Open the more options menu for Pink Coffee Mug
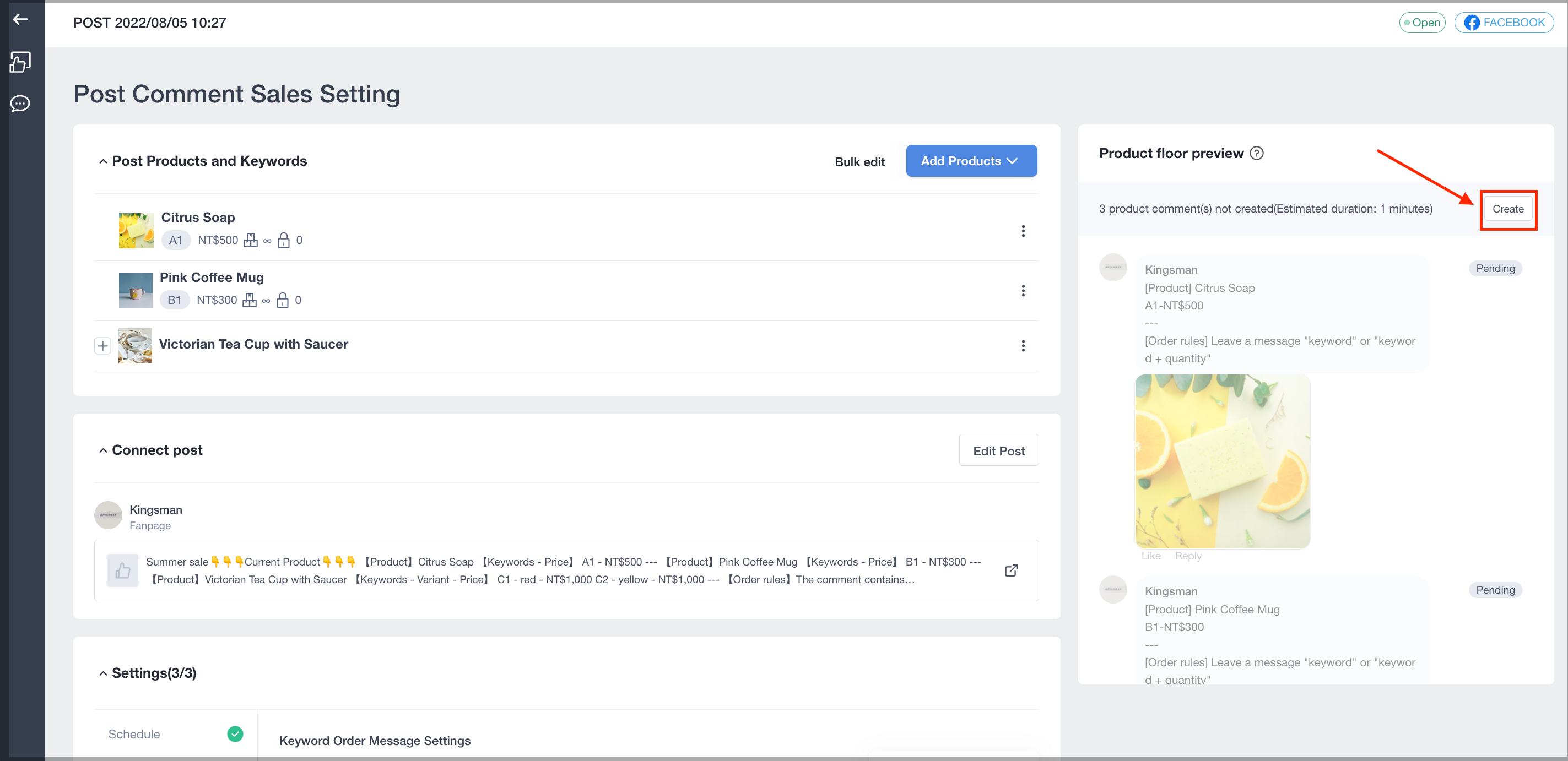This screenshot has height=761, width=1568. [1023, 291]
